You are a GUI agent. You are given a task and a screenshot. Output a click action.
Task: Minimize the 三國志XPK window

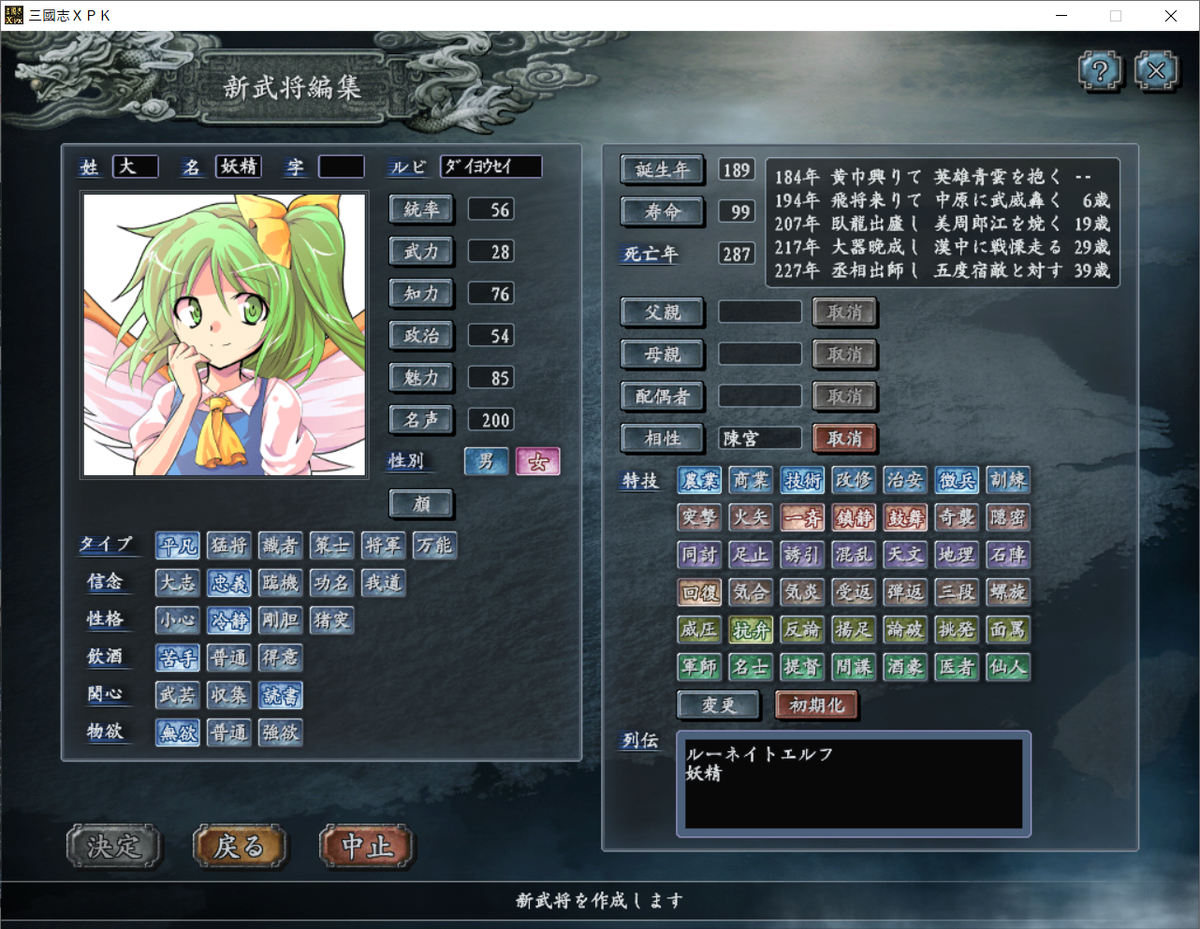tap(1060, 15)
